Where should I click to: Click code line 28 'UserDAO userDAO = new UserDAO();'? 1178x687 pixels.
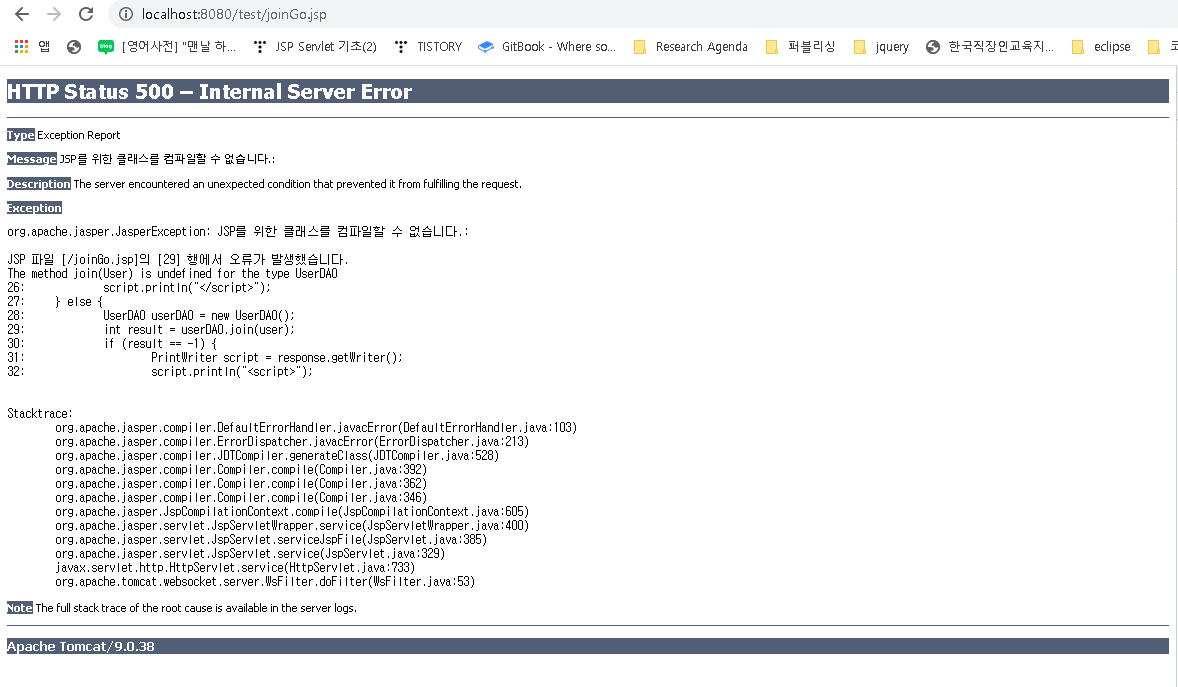pyautogui.click(x=198, y=316)
